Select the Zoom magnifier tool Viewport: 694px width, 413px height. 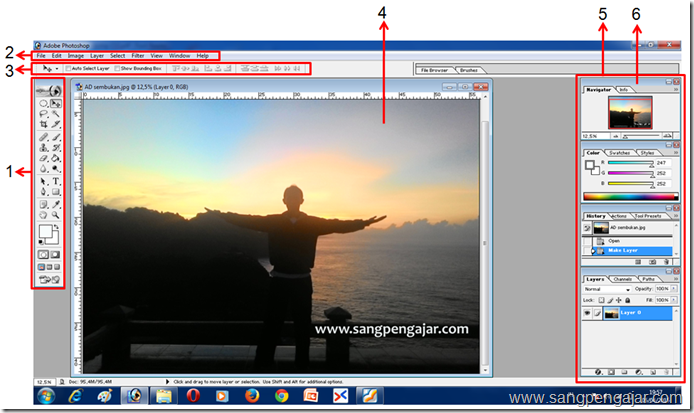pos(55,215)
